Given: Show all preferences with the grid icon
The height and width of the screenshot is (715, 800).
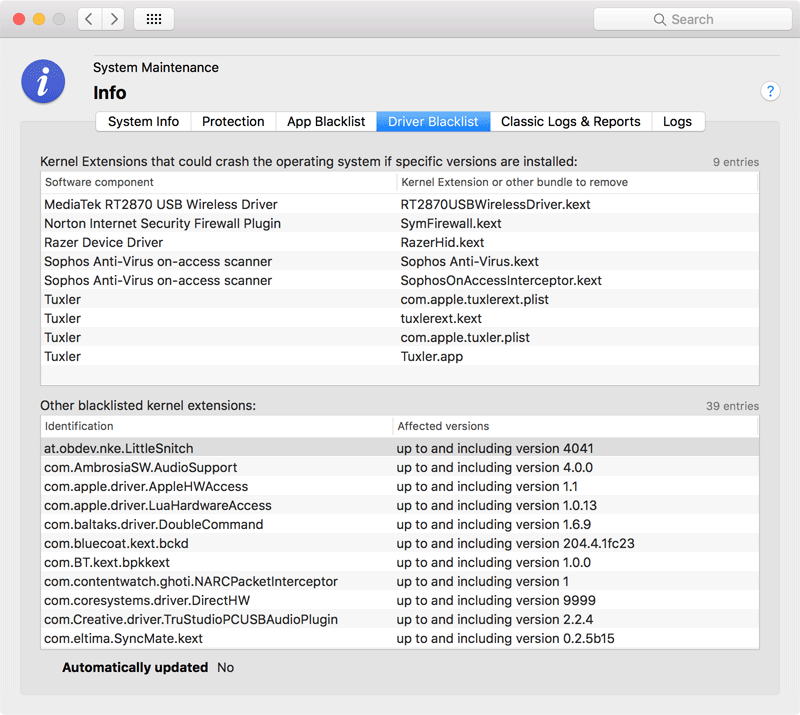Looking at the screenshot, I should click(154, 19).
